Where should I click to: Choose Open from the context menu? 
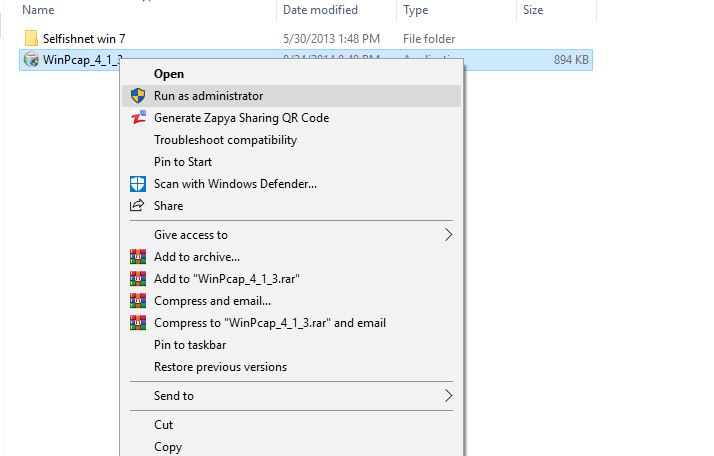[169, 74]
